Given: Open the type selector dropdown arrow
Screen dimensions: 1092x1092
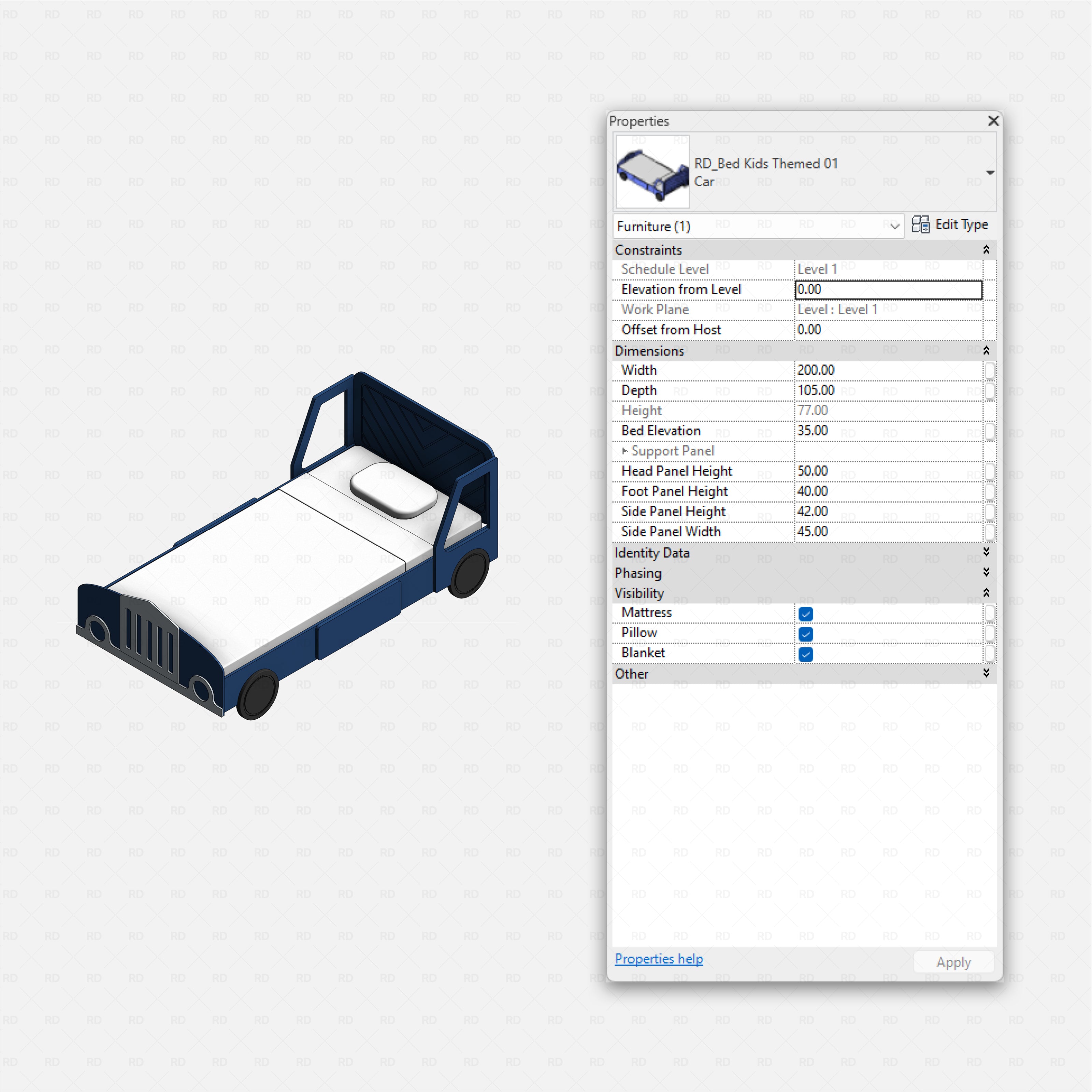Looking at the screenshot, I should pos(991,172).
